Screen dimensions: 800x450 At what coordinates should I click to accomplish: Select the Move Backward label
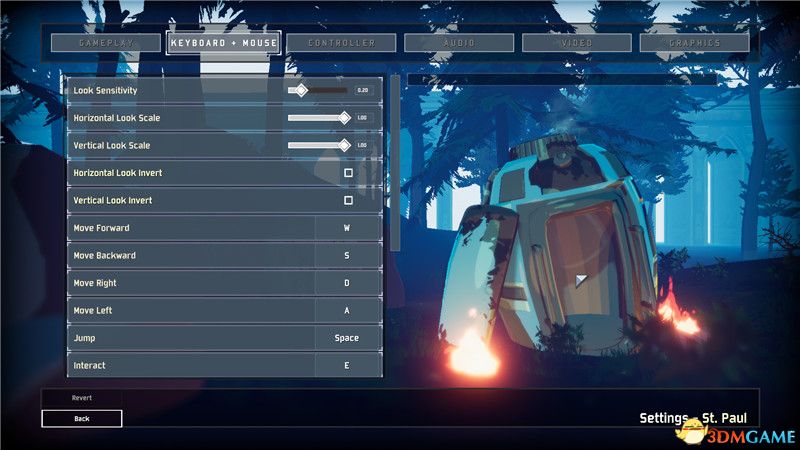coord(105,256)
